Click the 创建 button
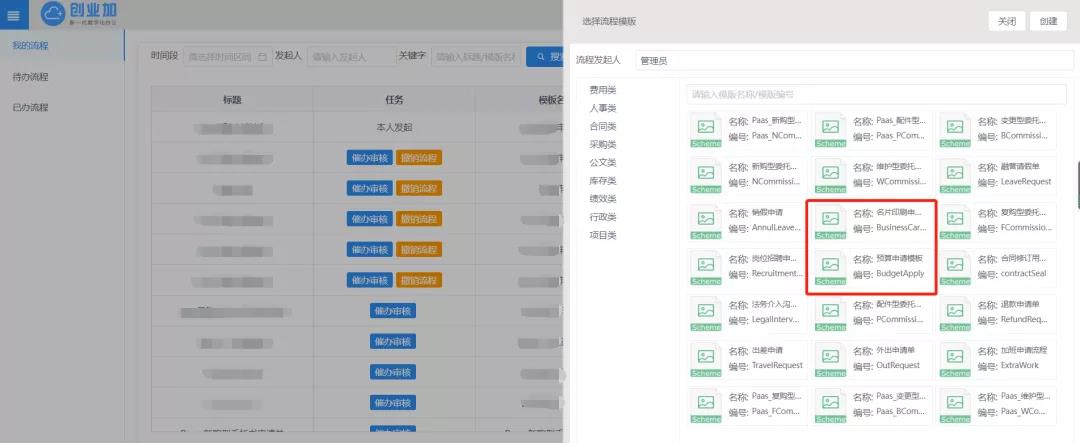 1048,21
